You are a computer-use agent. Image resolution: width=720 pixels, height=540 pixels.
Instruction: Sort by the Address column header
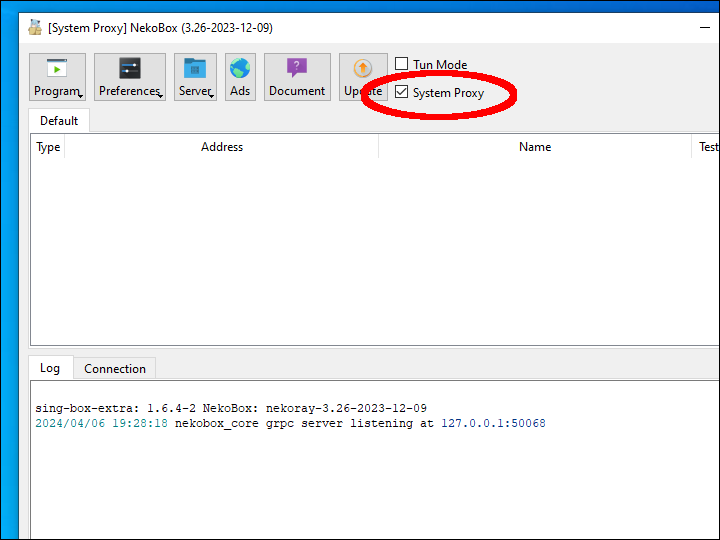tap(222, 147)
